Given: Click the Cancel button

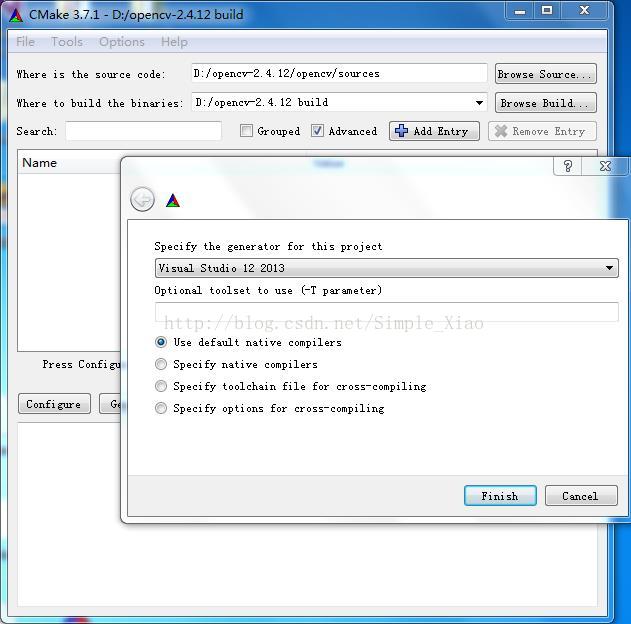Looking at the screenshot, I should (581, 496).
